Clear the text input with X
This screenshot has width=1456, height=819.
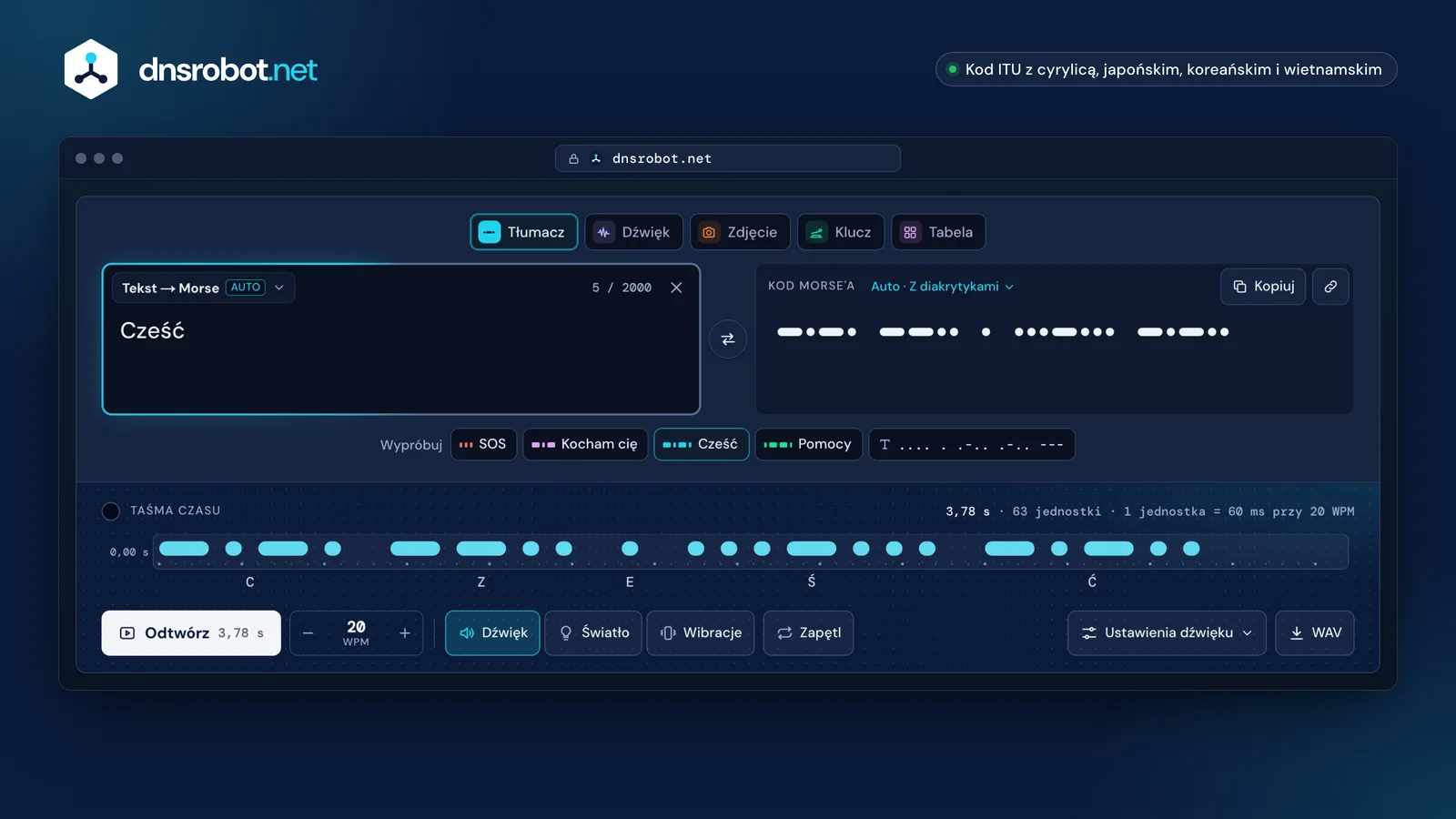point(676,288)
